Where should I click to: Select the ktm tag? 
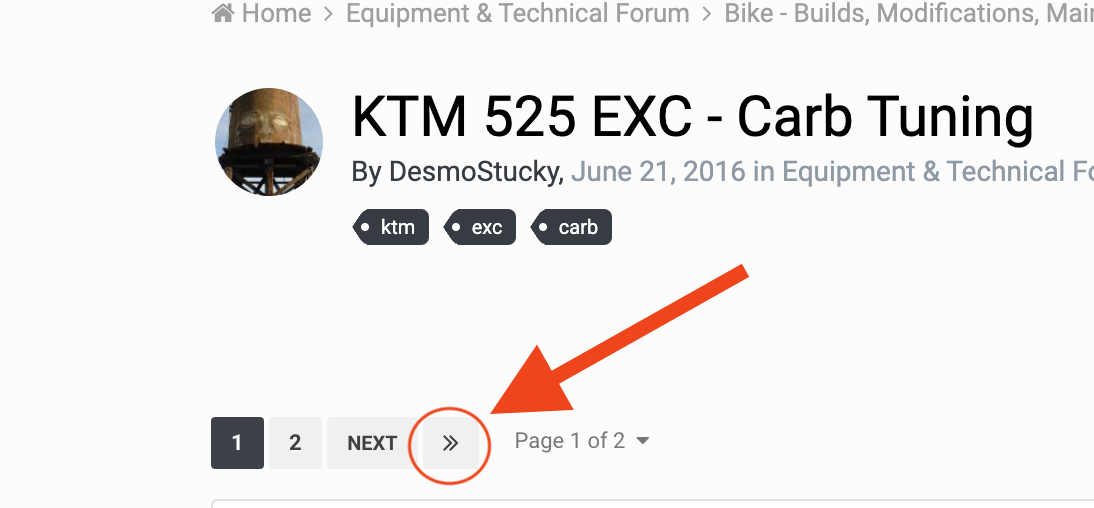(x=391, y=227)
